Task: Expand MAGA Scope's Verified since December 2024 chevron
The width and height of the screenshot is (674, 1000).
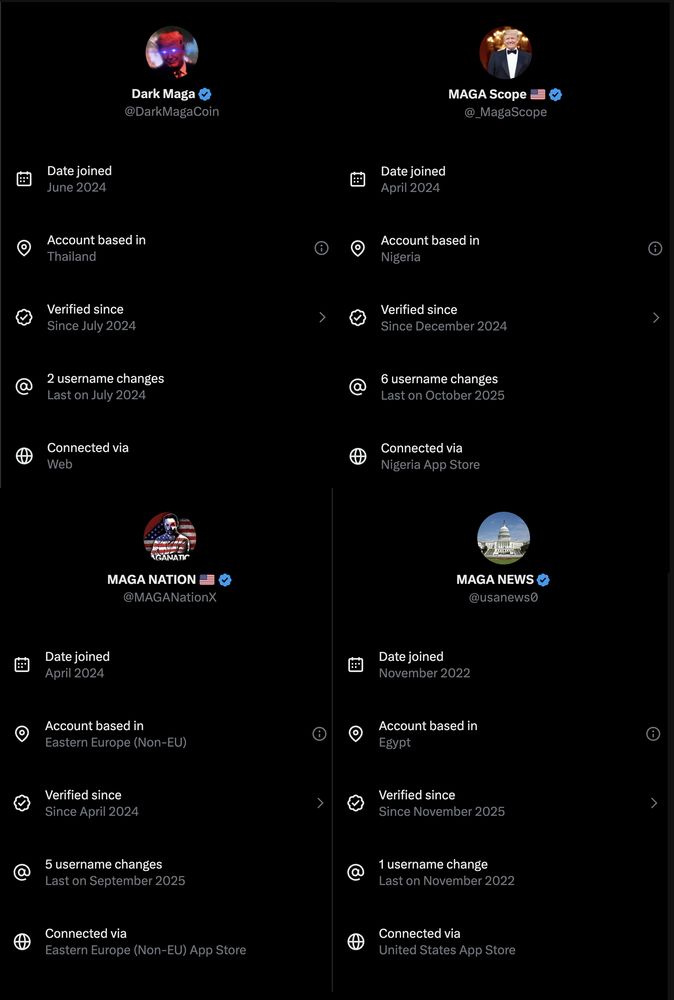Action: tap(656, 317)
